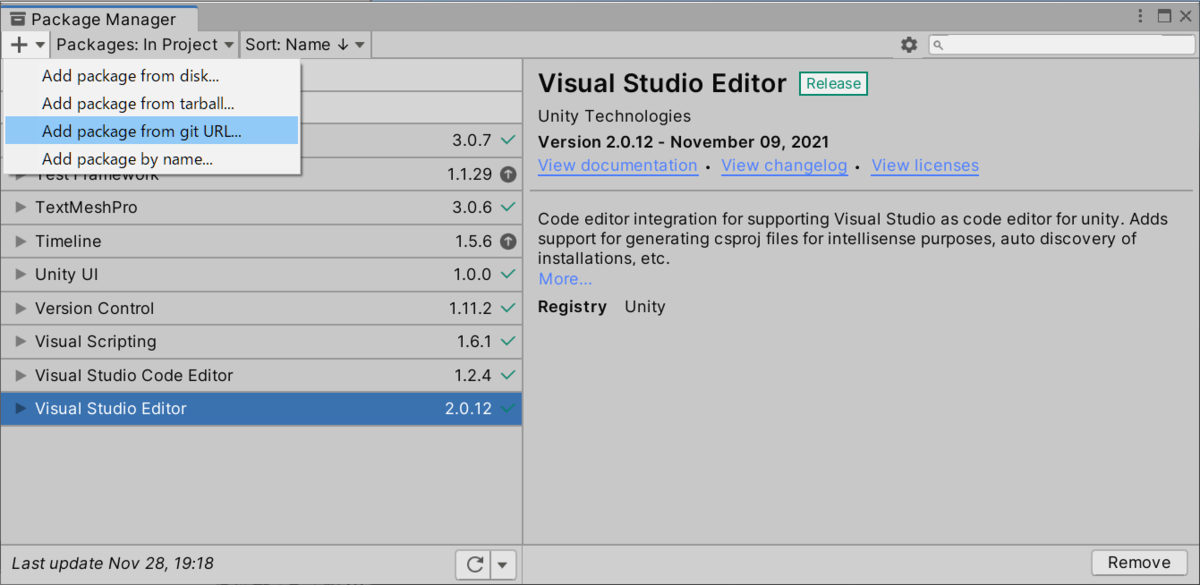
Task: Click Unity UI version 1.0.0 text
Action: click(472, 274)
